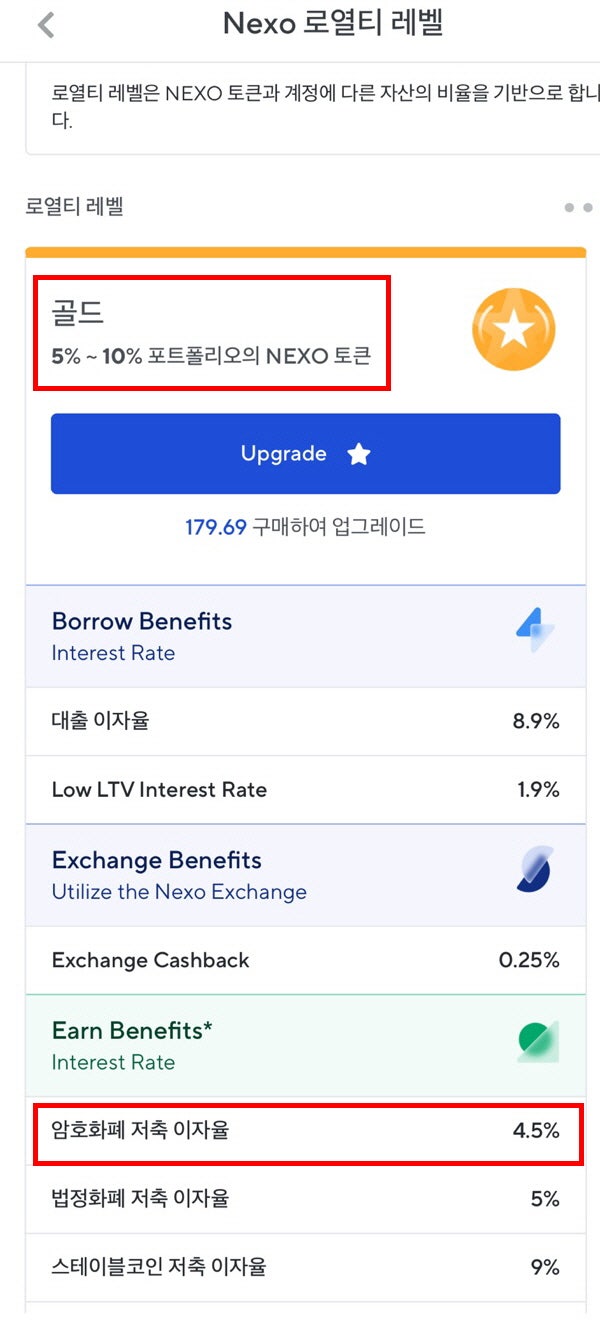Select the Borrow Benefits section header
The image size is (600, 1330).
[141, 621]
